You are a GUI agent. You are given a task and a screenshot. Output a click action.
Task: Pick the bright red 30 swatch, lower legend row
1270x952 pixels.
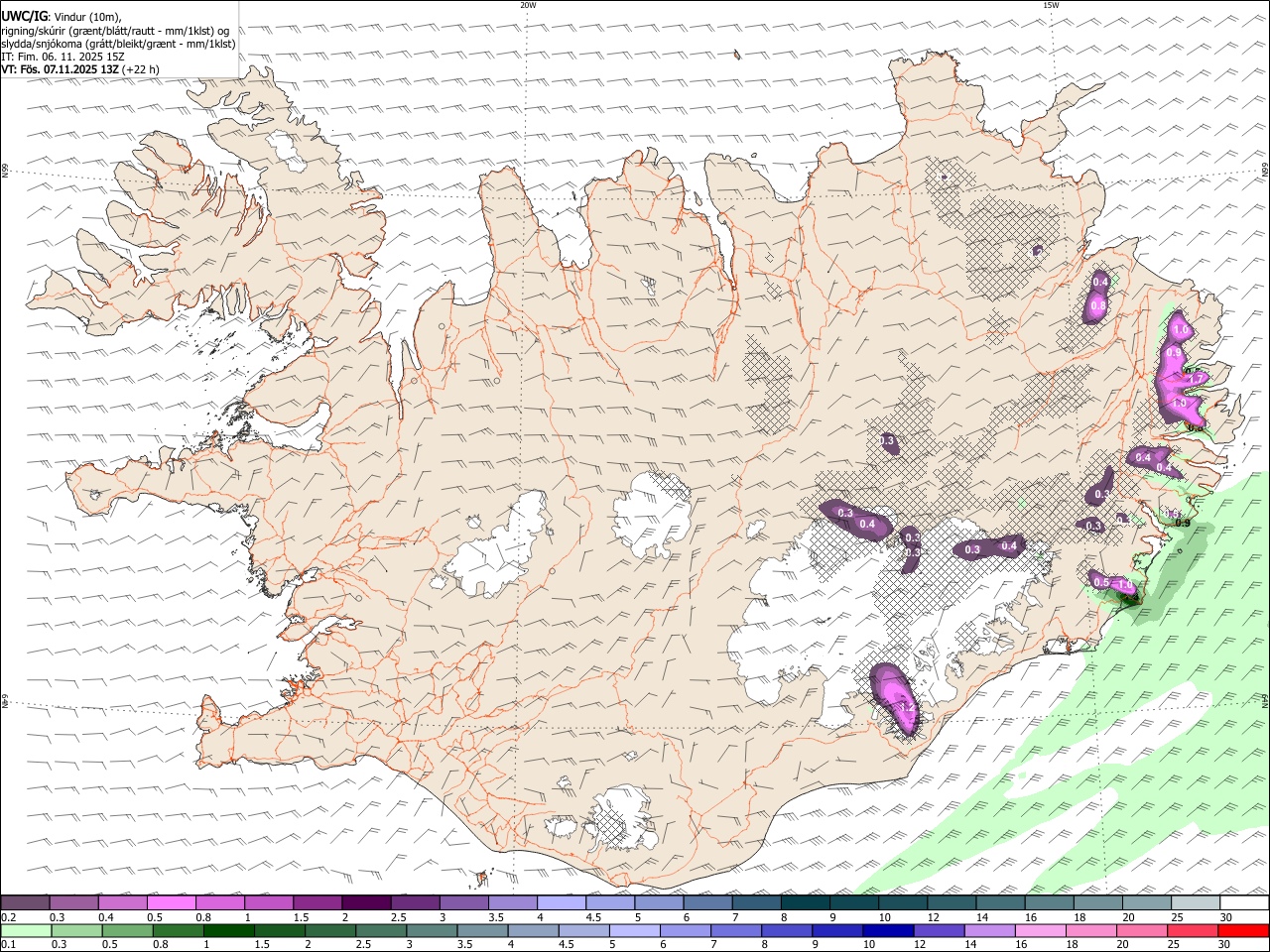tap(1243, 931)
